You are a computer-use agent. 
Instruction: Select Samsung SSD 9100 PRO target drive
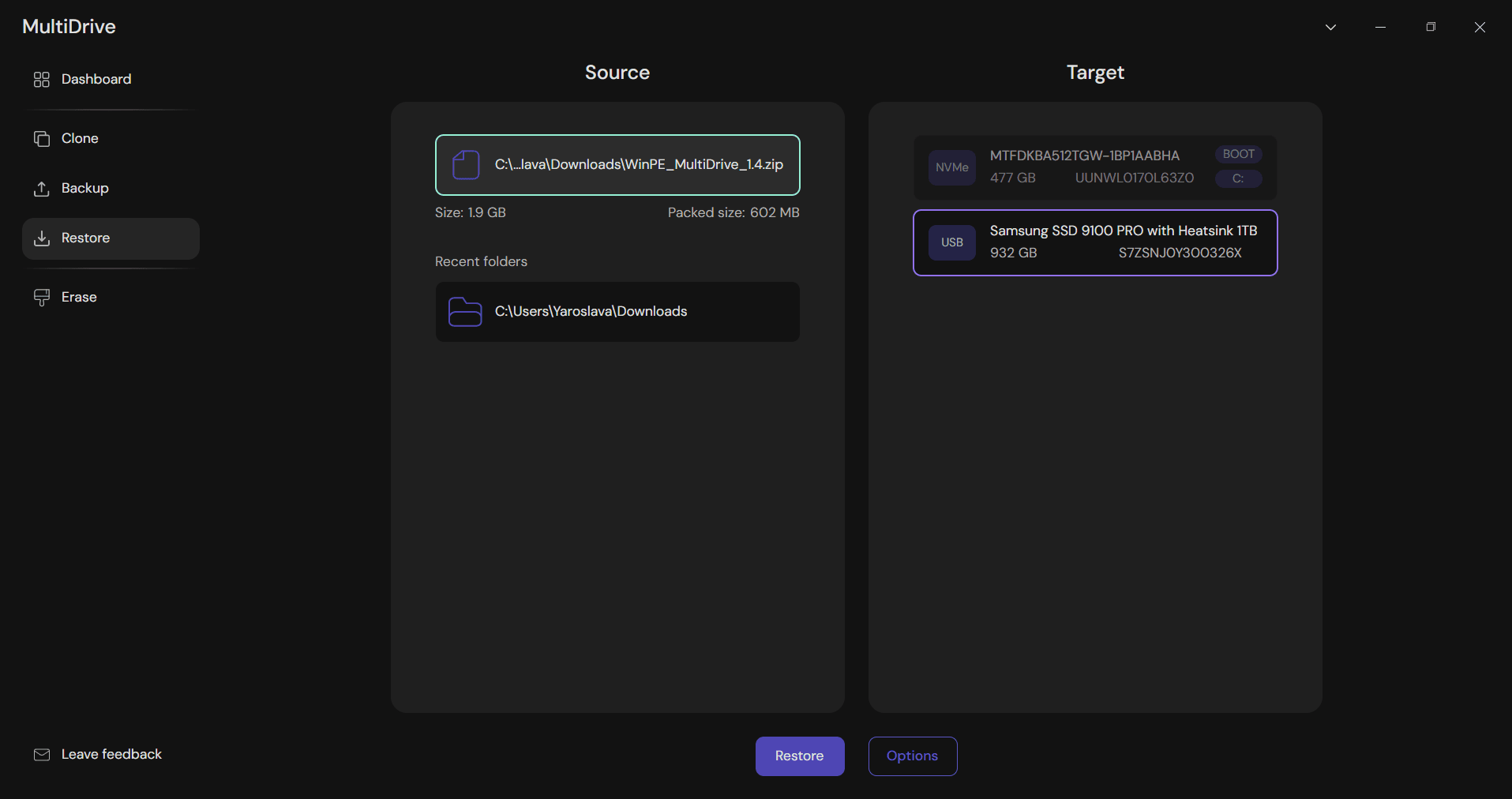(x=1095, y=242)
